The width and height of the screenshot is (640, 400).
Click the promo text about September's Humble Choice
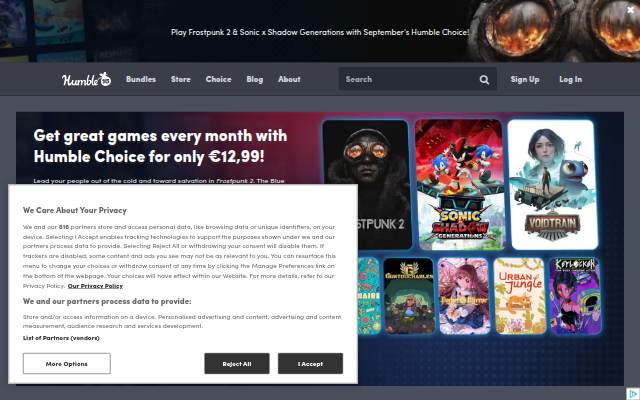320,32
